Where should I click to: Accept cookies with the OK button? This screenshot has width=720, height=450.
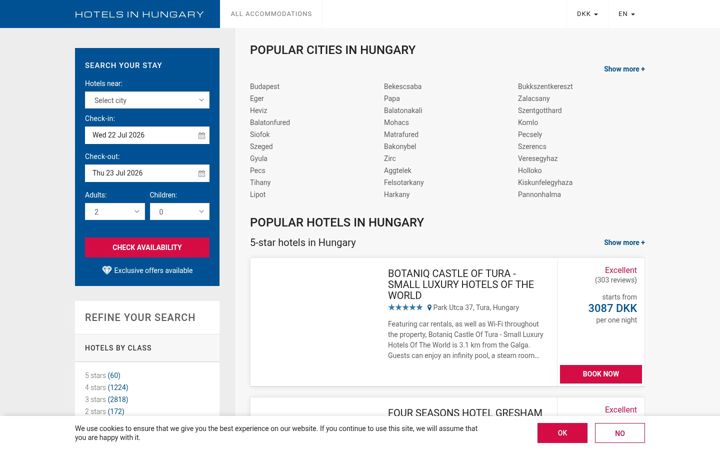[562, 433]
